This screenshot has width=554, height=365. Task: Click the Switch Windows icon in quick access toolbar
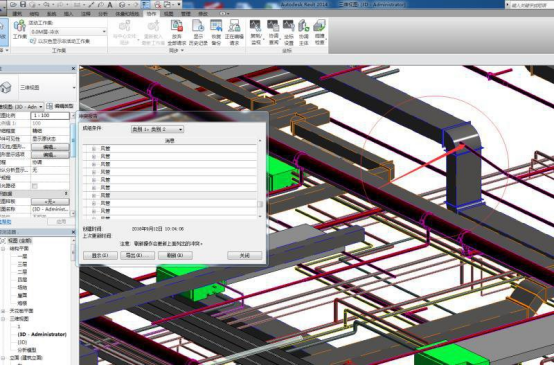coord(168,4)
